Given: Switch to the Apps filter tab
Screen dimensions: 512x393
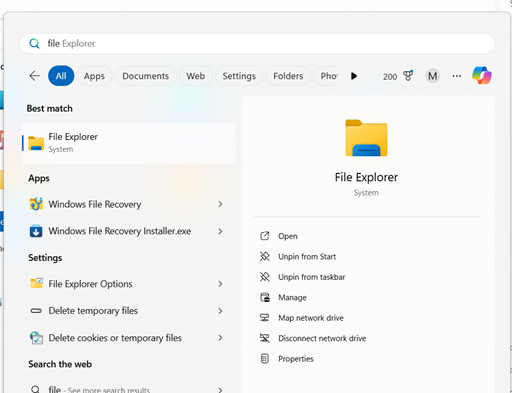Looking at the screenshot, I should pyautogui.click(x=94, y=76).
